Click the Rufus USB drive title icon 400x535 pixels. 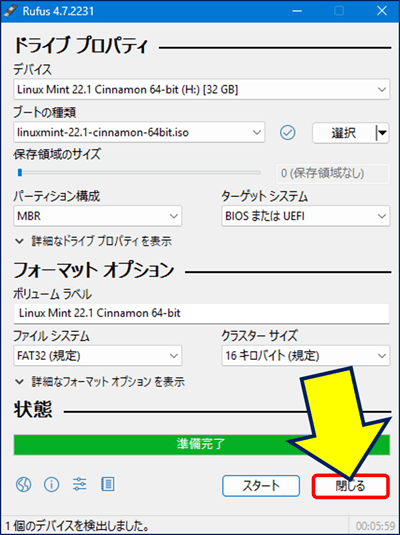[x=10, y=11]
